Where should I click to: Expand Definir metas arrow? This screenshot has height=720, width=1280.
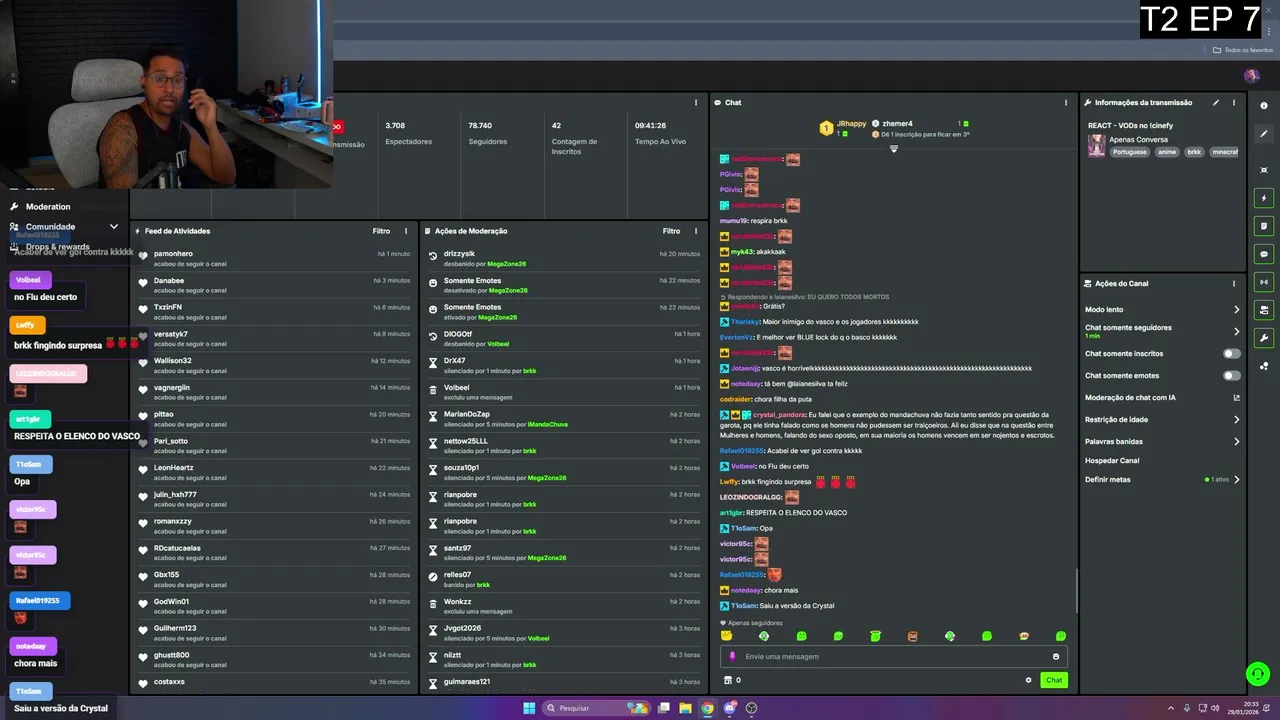pos(1237,480)
